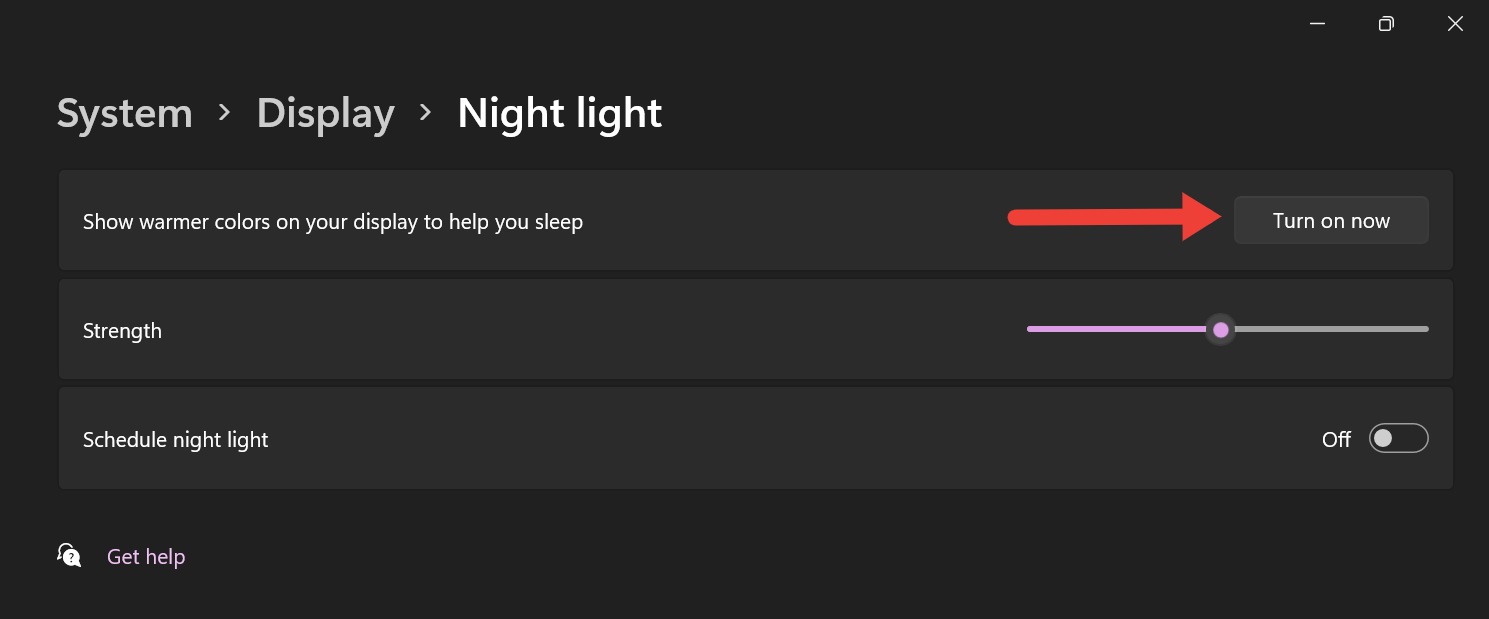Screen dimensions: 1489x619
Task: Click the chevron between System and Display
Action: [x=225, y=113]
